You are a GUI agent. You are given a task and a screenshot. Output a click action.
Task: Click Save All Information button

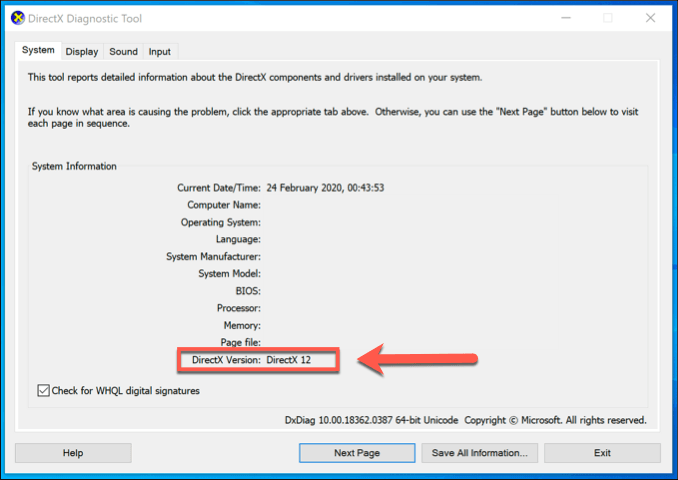pos(480,453)
